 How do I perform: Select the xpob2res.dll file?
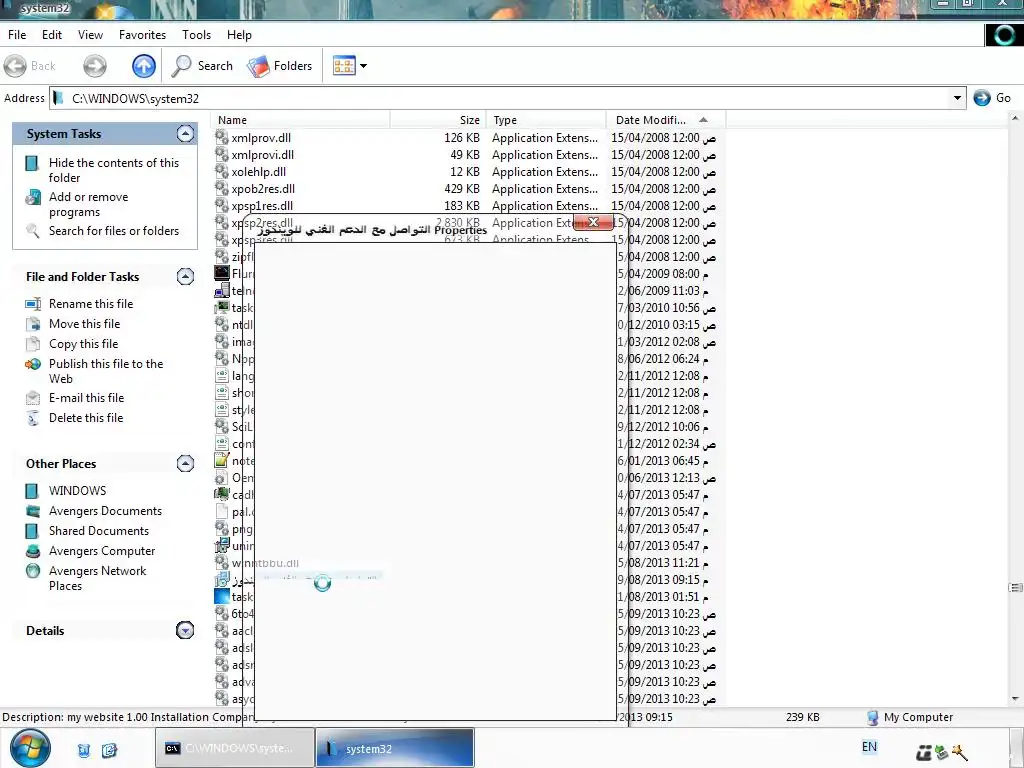(263, 189)
